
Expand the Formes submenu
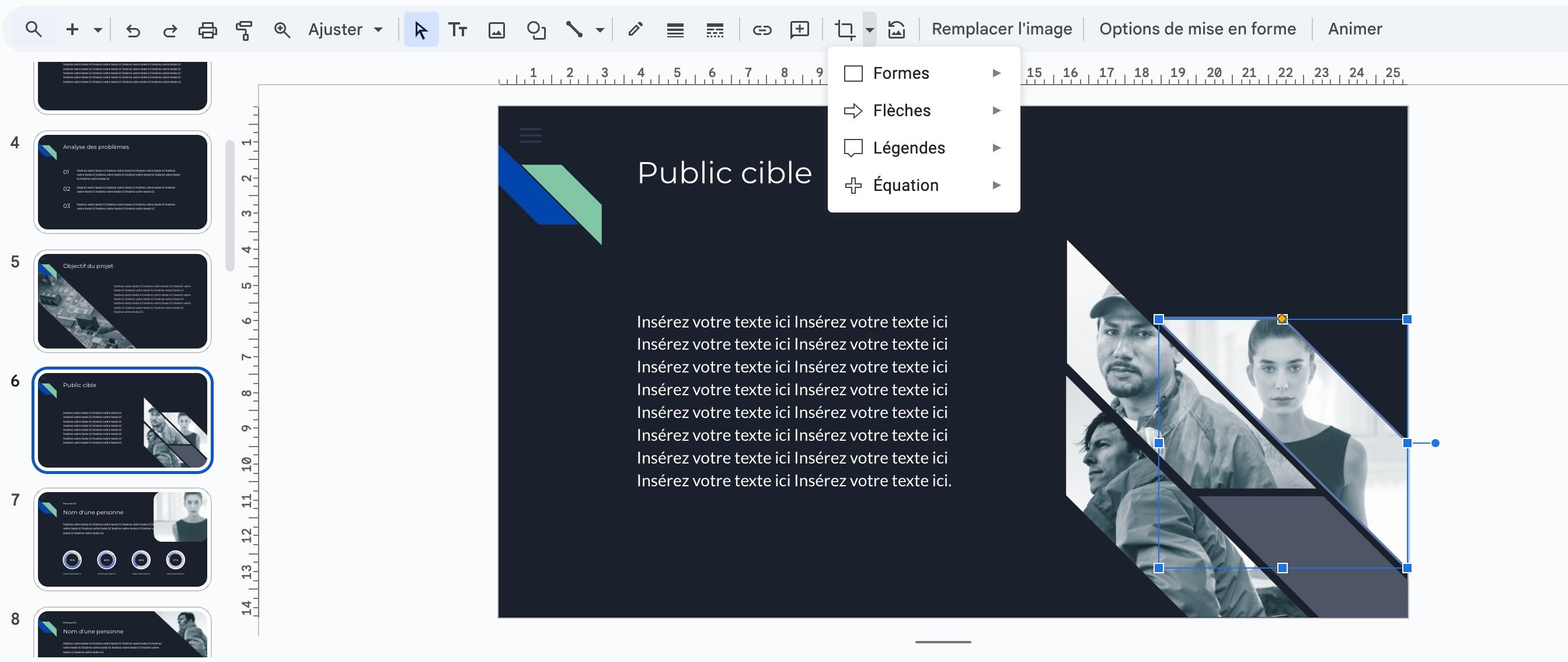coord(901,72)
